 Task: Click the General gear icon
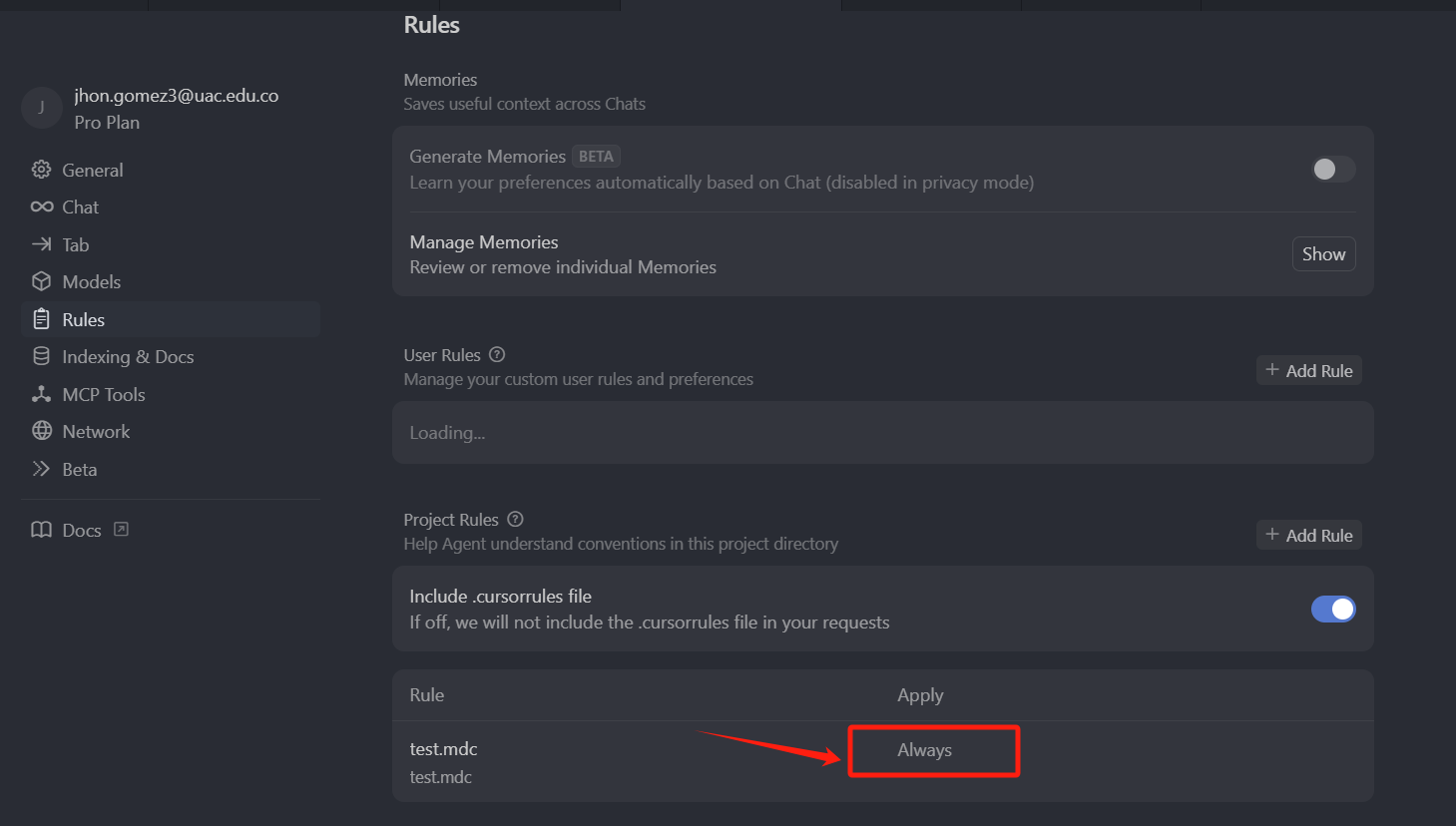pyautogui.click(x=41, y=170)
